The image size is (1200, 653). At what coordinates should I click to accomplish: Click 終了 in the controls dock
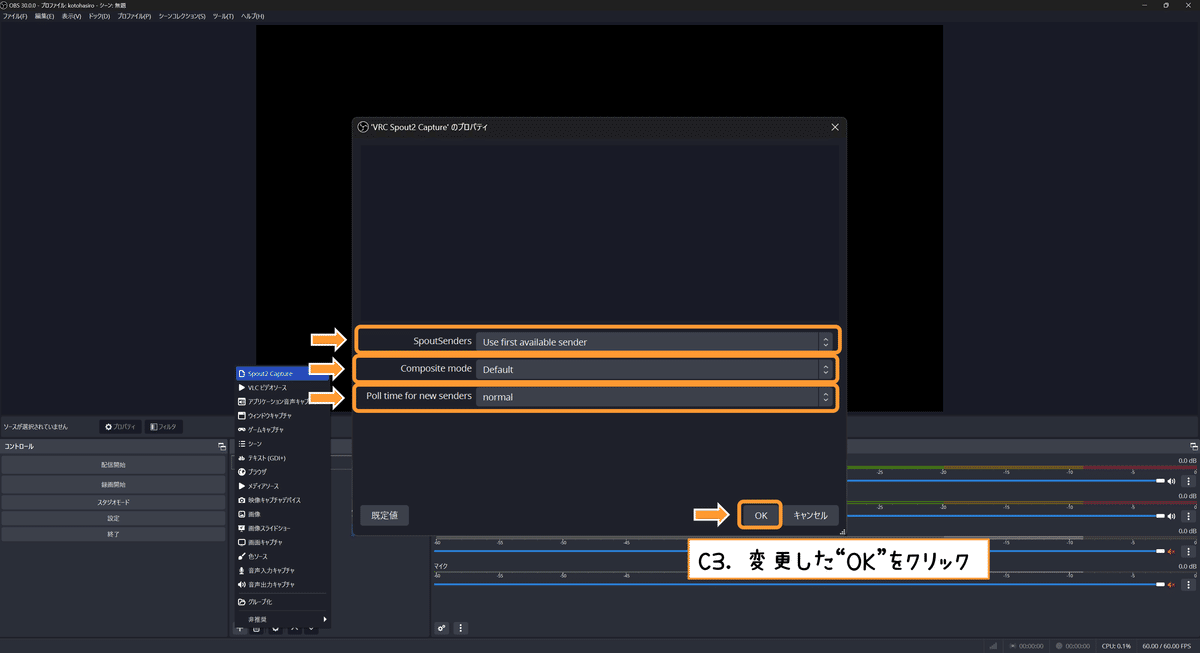[113, 534]
